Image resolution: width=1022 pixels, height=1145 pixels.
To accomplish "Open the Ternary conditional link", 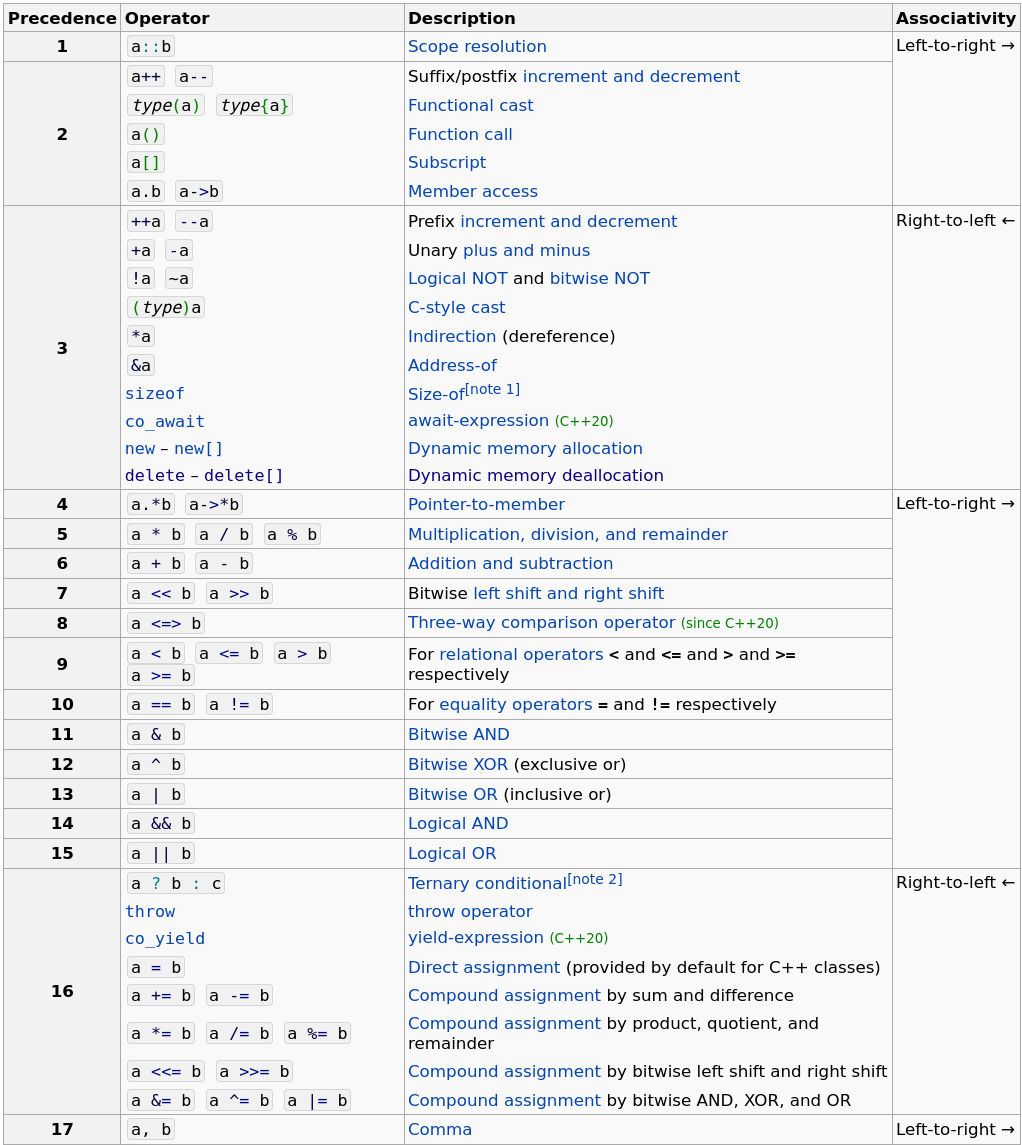I will [487, 884].
